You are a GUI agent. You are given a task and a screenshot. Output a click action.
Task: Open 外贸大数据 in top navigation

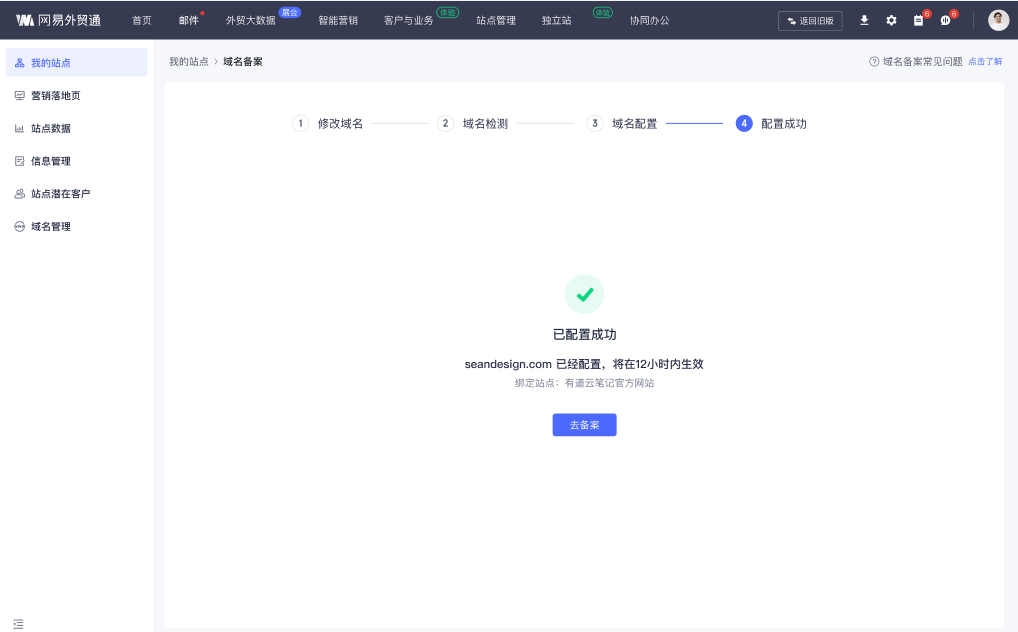pyautogui.click(x=250, y=20)
